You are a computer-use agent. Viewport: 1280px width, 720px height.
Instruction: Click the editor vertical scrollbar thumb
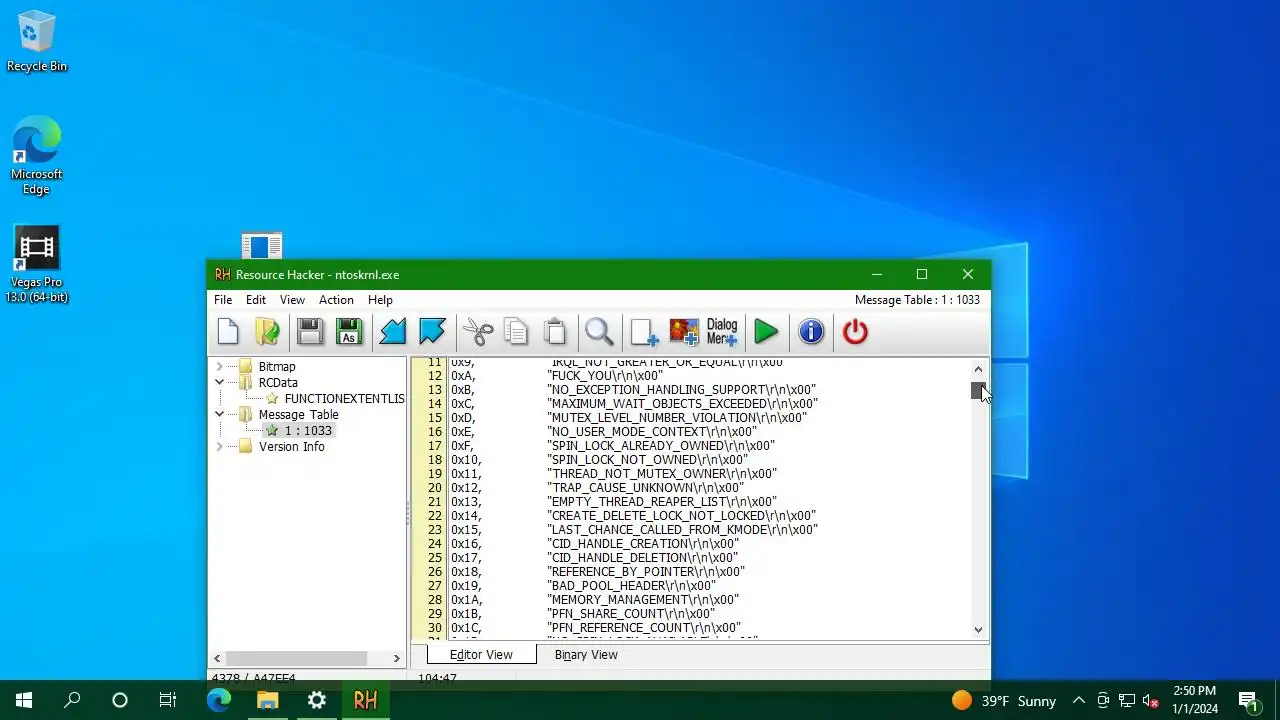click(x=978, y=390)
